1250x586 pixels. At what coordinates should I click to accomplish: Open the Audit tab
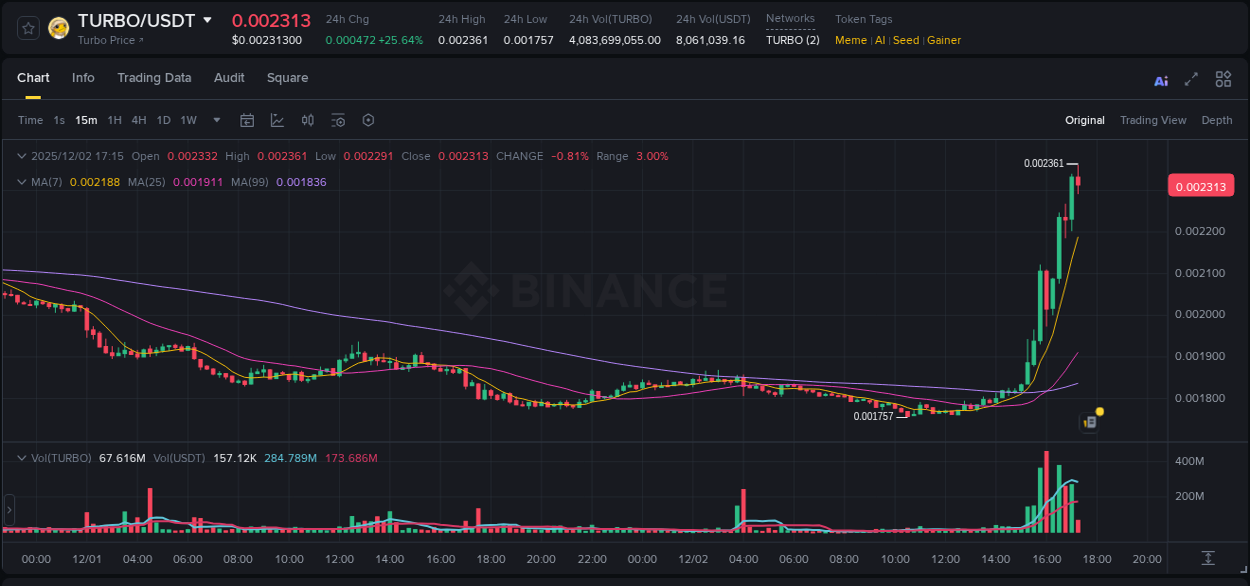pos(229,77)
